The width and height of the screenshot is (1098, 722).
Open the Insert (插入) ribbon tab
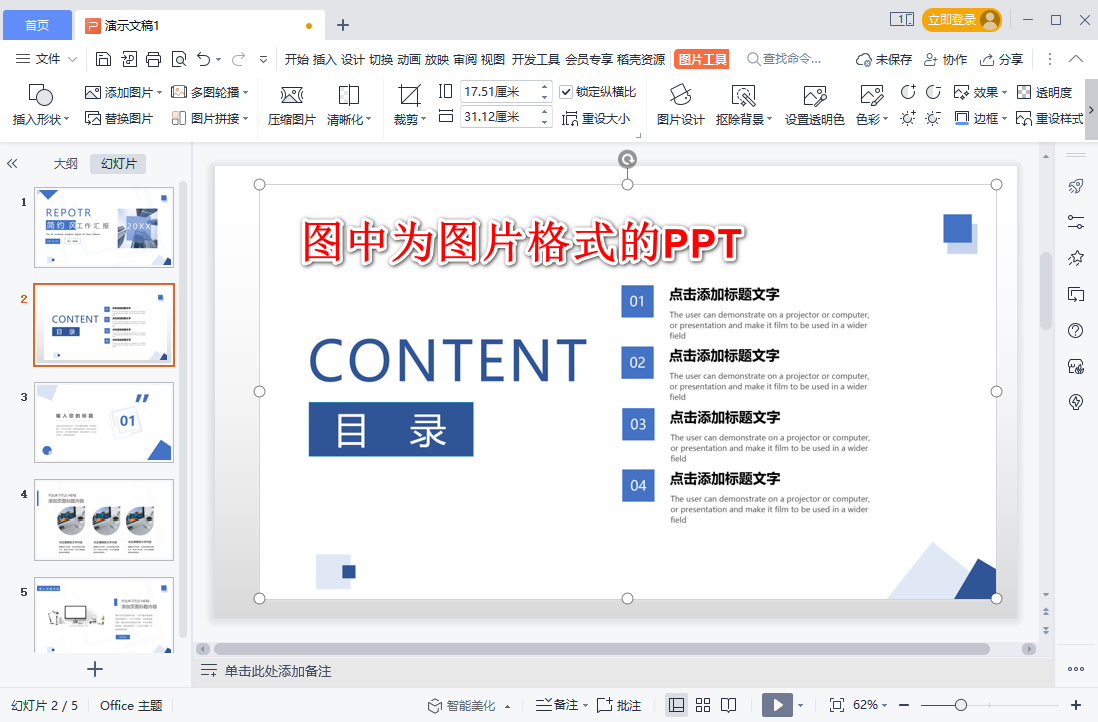[x=324, y=60]
